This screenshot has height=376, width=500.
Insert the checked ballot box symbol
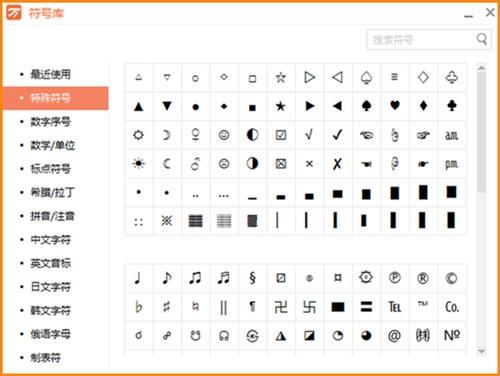click(x=281, y=135)
